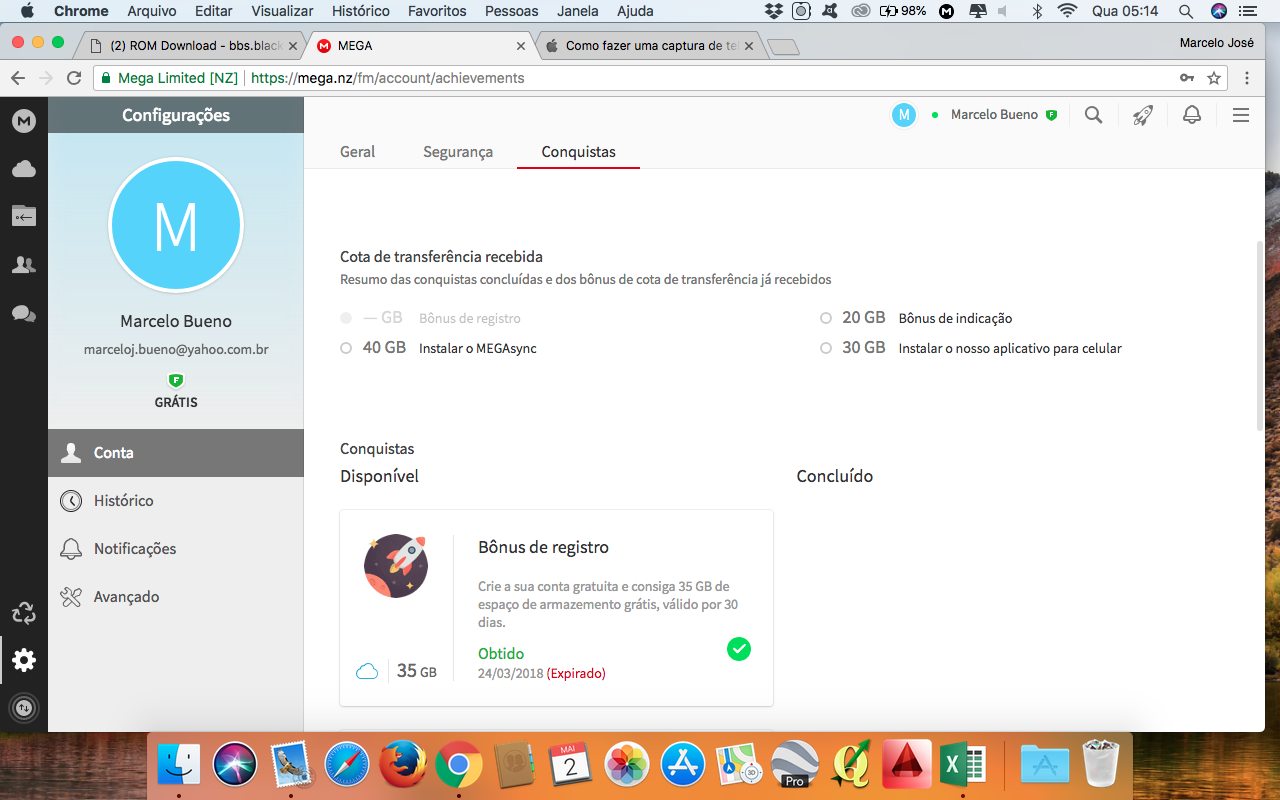This screenshot has height=800, width=1280.
Task: Open Avançado section in sidebar
Action: [176, 597]
